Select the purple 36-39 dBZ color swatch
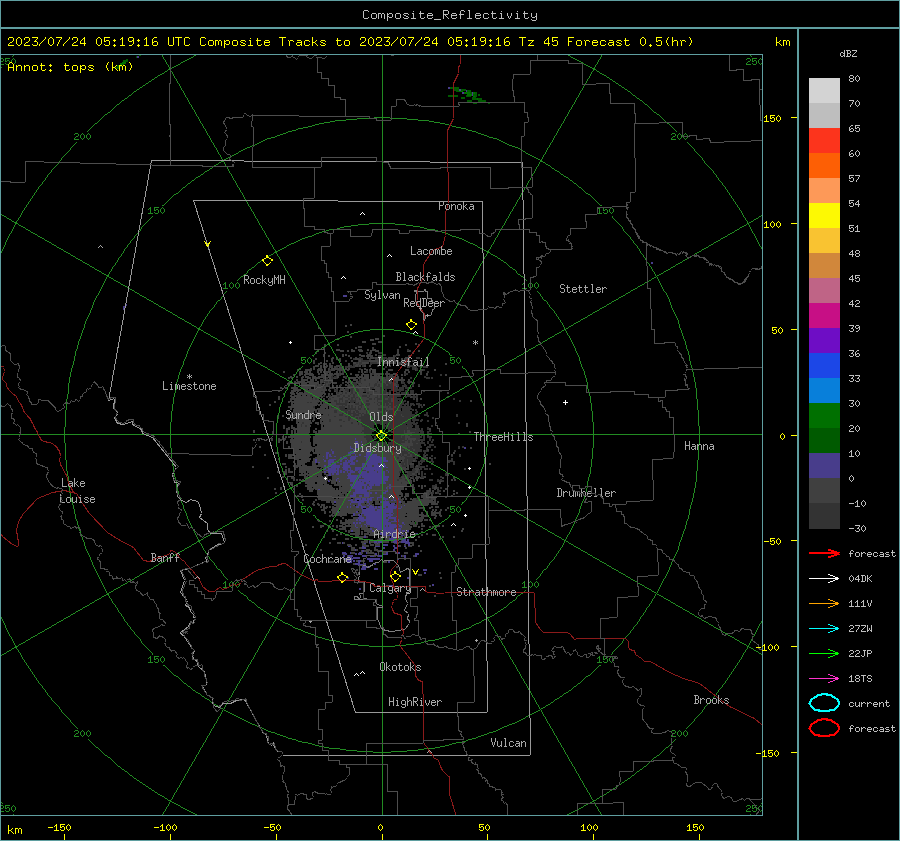Image resolution: width=900 pixels, height=841 pixels. [x=824, y=340]
